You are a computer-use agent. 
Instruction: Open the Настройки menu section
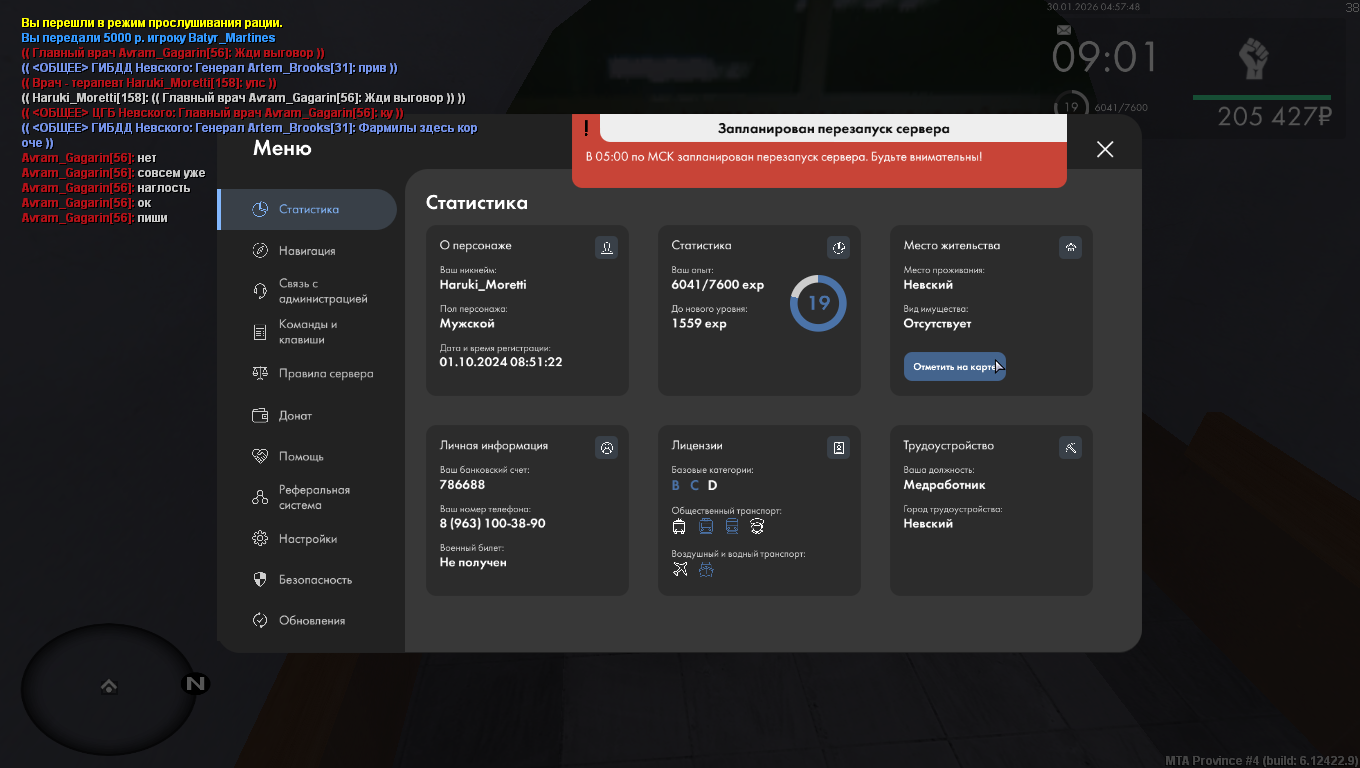point(307,538)
